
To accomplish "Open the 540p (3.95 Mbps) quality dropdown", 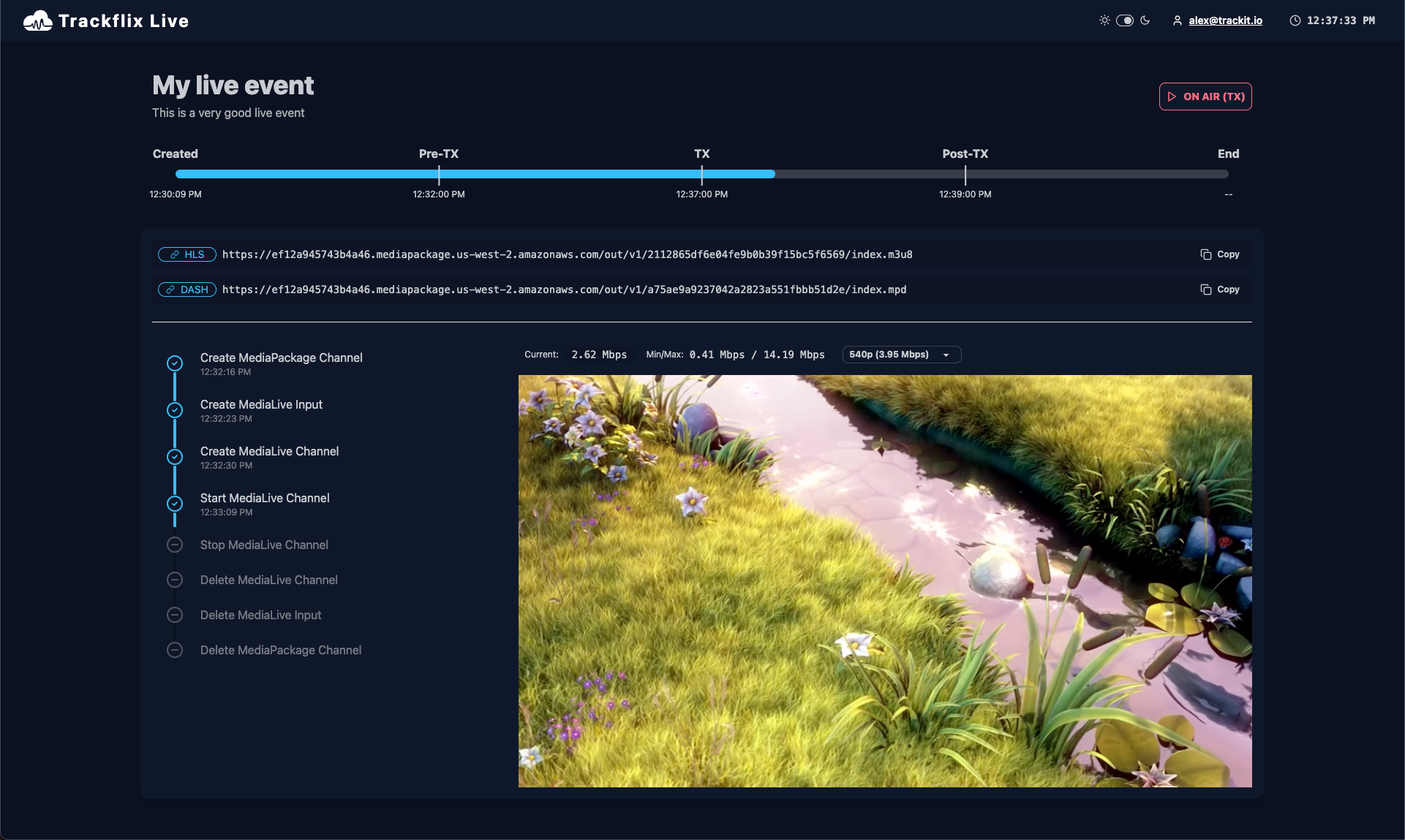I will [902, 355].
